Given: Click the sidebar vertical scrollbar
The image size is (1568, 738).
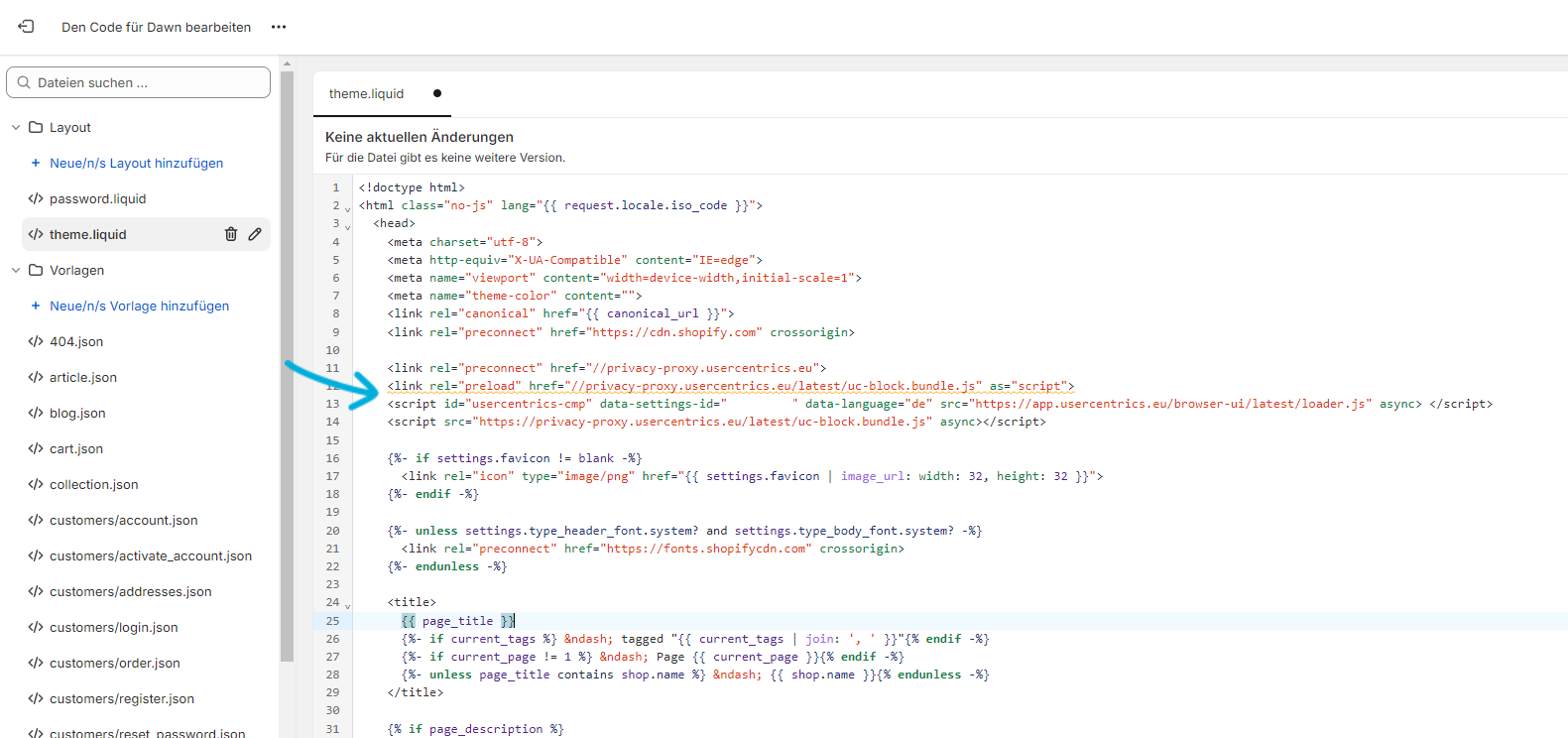Looking at the screenshot, I should point(288,365).
